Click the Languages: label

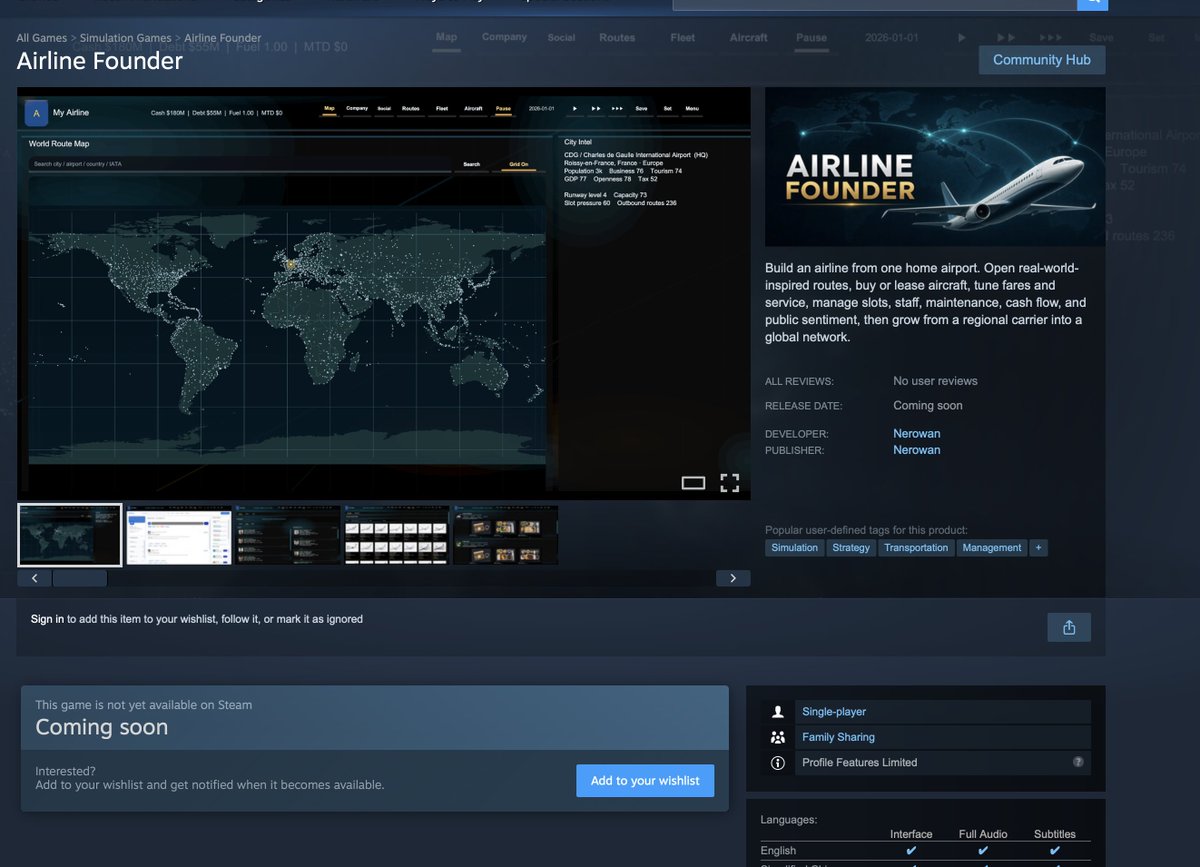click(788, 820)
